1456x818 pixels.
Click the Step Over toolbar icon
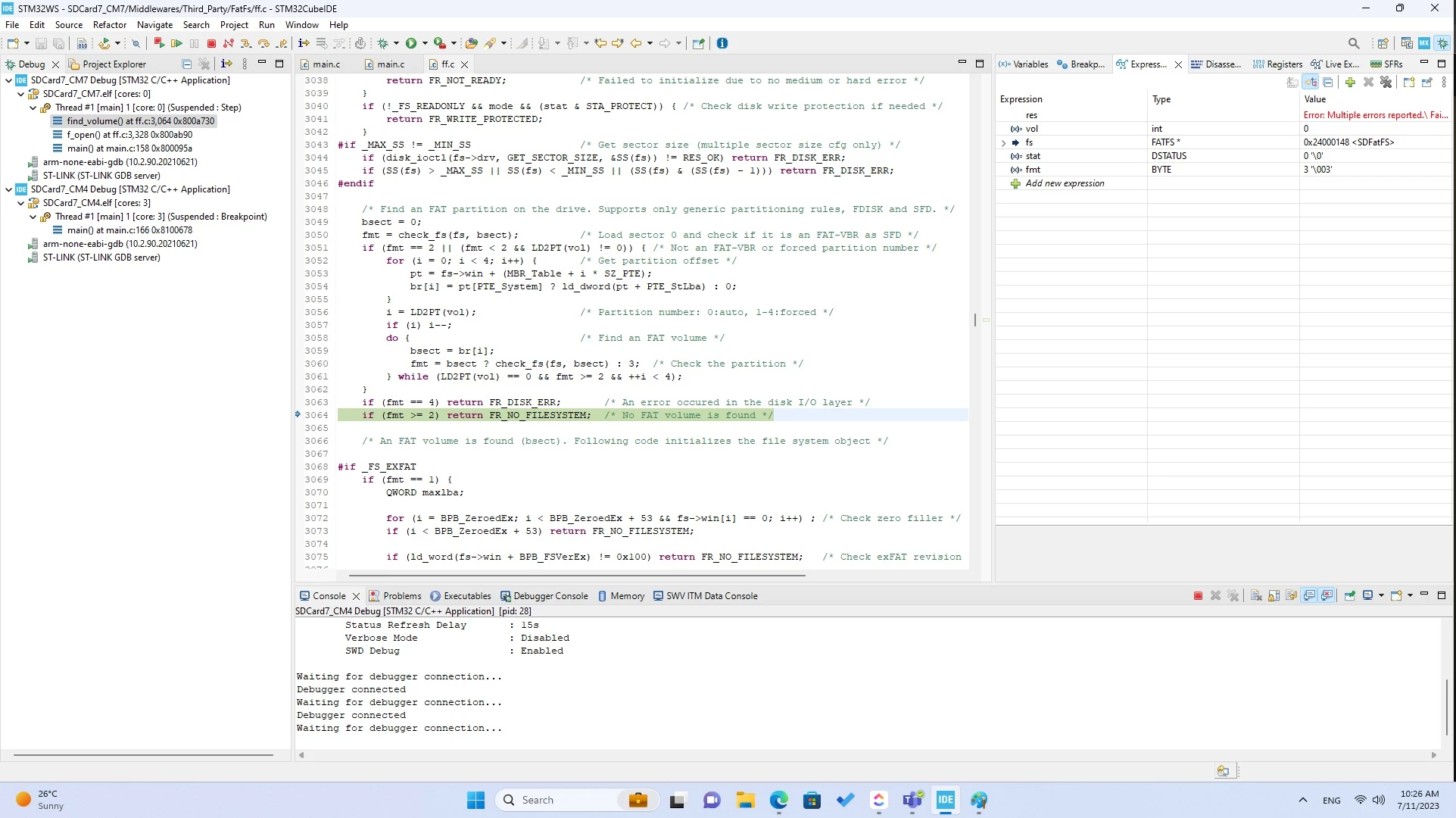[x=263, y=44]
